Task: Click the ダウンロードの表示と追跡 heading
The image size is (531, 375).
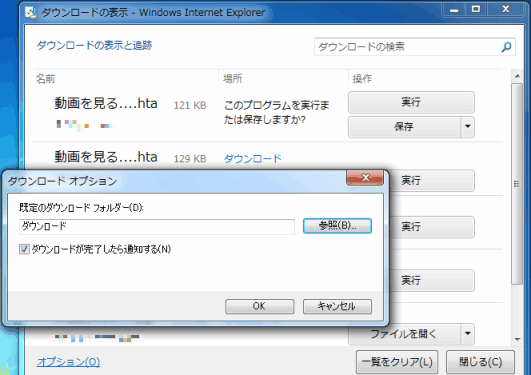Action: click(94, 45)
